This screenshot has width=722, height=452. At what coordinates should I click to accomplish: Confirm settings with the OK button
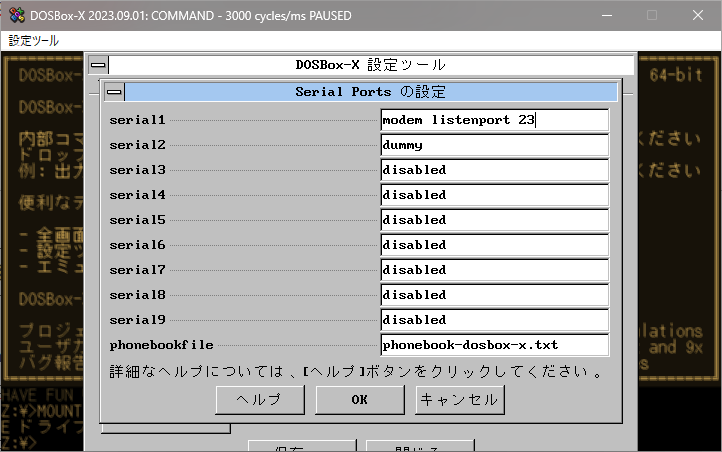click(x=360, y=400)
